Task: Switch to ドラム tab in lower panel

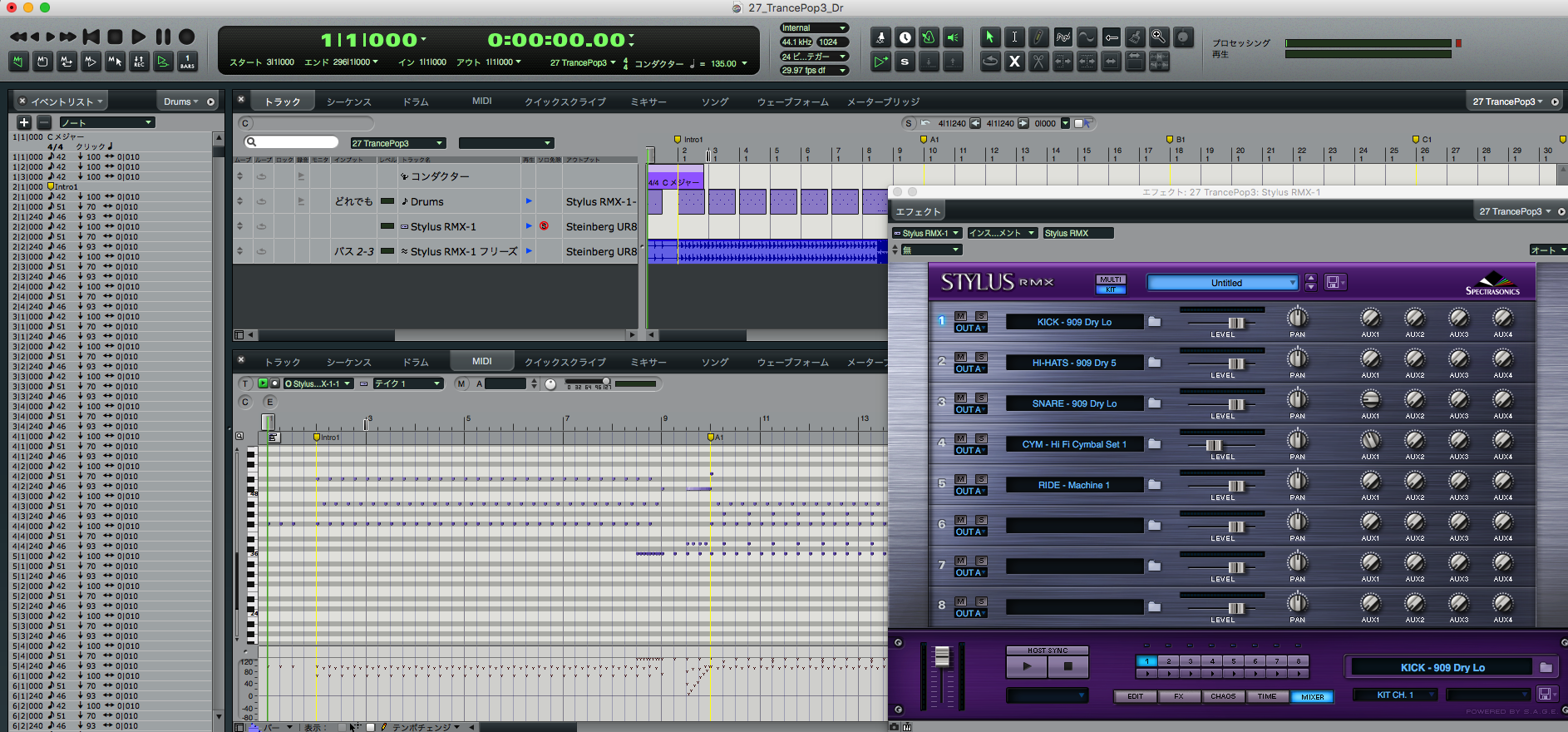Action: click(416, 362)
